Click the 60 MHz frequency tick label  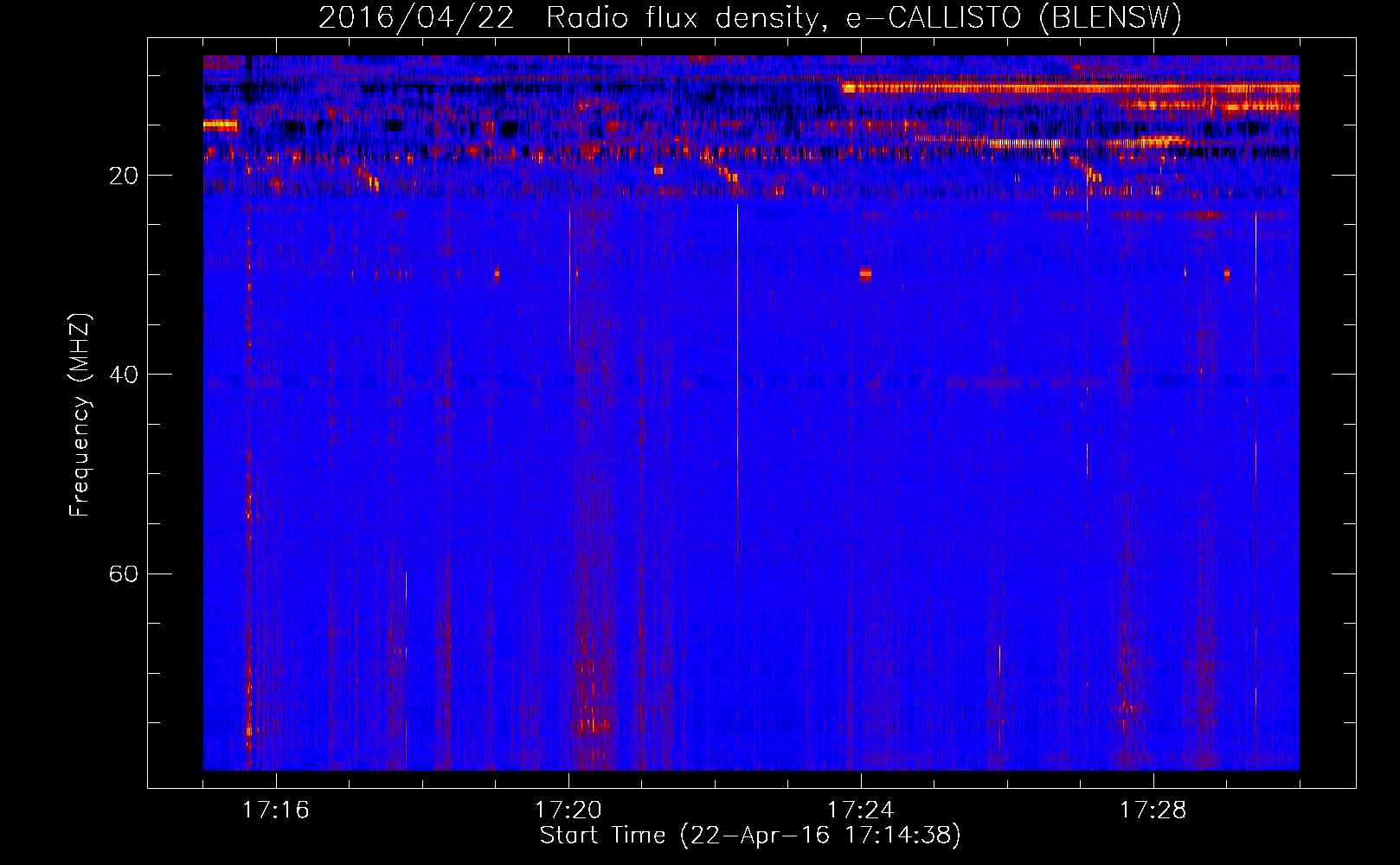tap(124, 573)
